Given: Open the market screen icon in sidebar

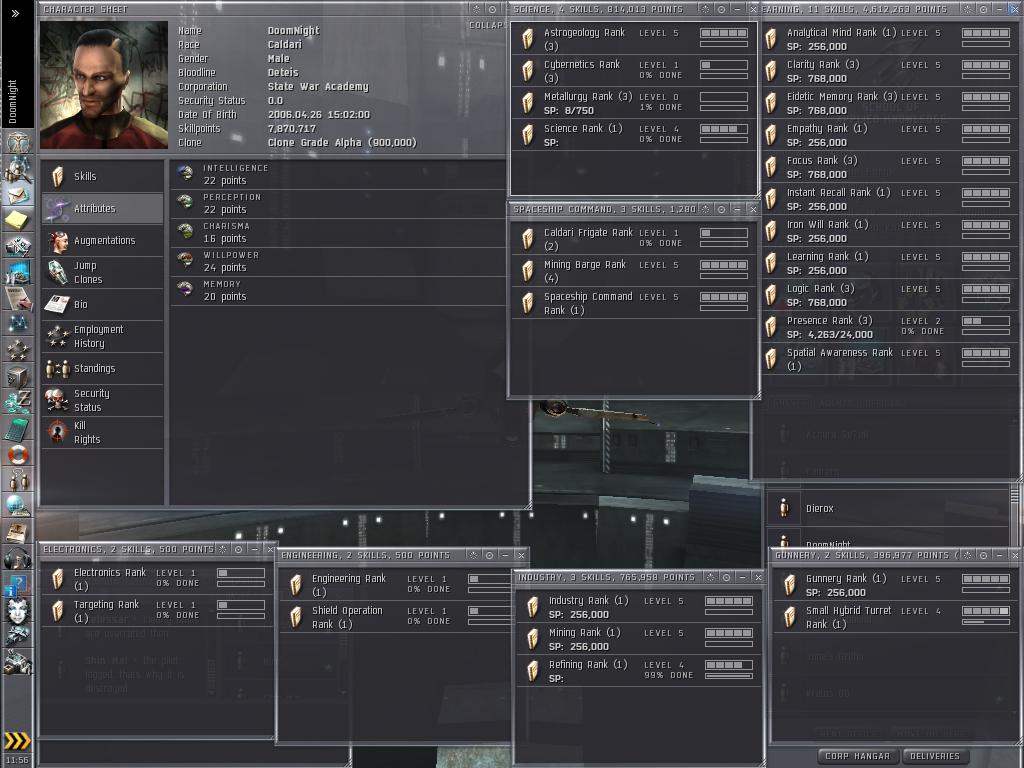Looking at the screenshot, I should tap(17, 272).
